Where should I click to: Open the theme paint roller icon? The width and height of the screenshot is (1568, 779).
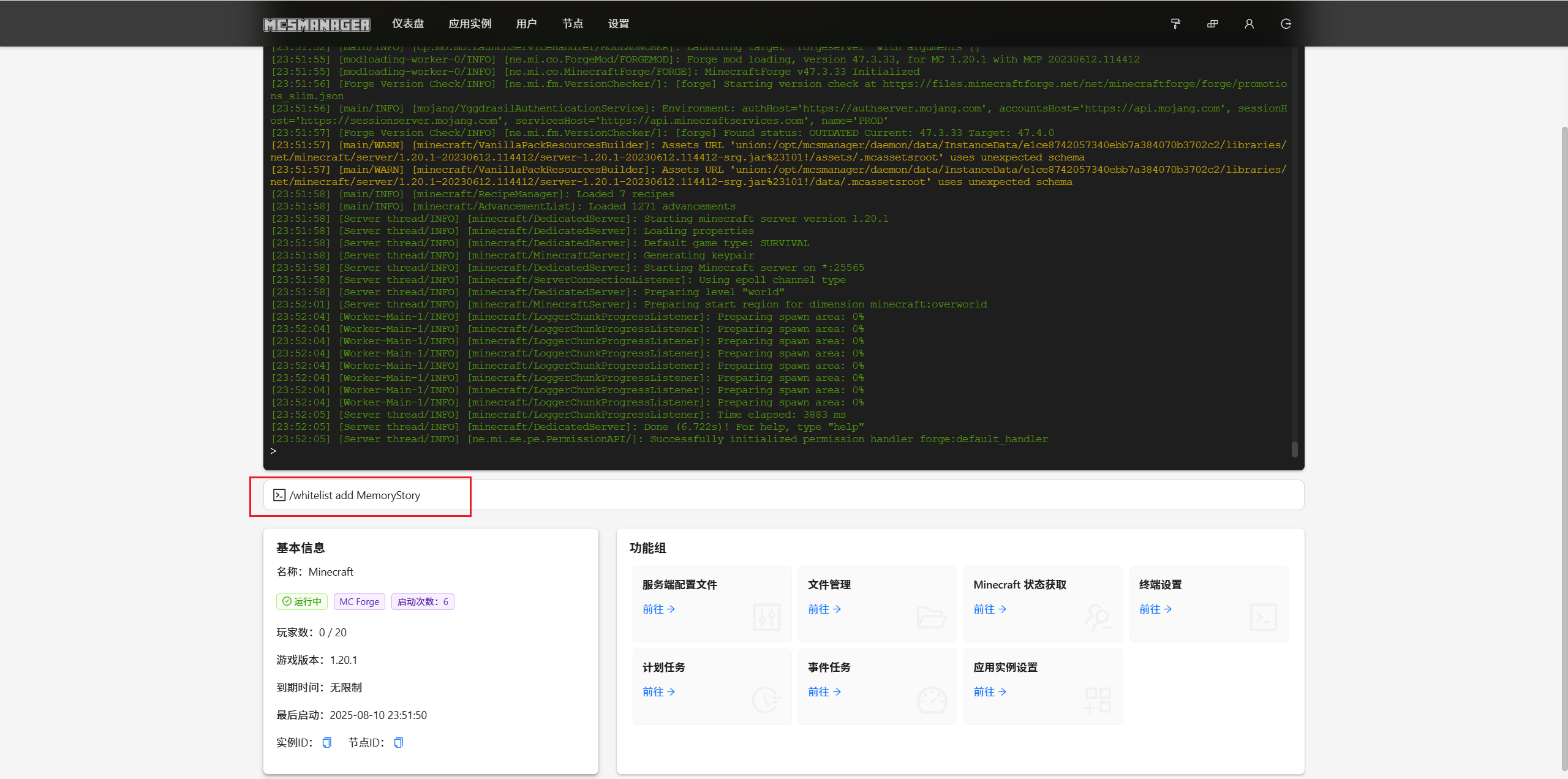pyautogui.click(x=1175, y=24)
